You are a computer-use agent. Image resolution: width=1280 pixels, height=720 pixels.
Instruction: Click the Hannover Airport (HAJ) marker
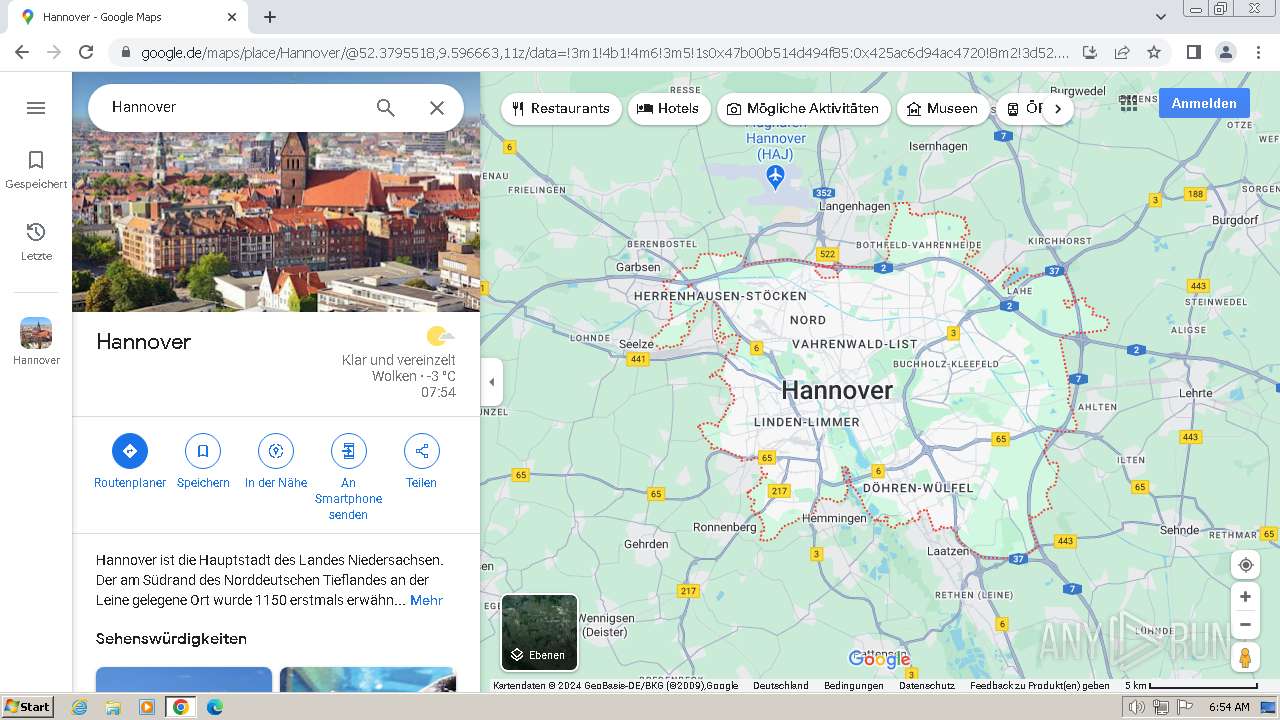click(776, 177)
